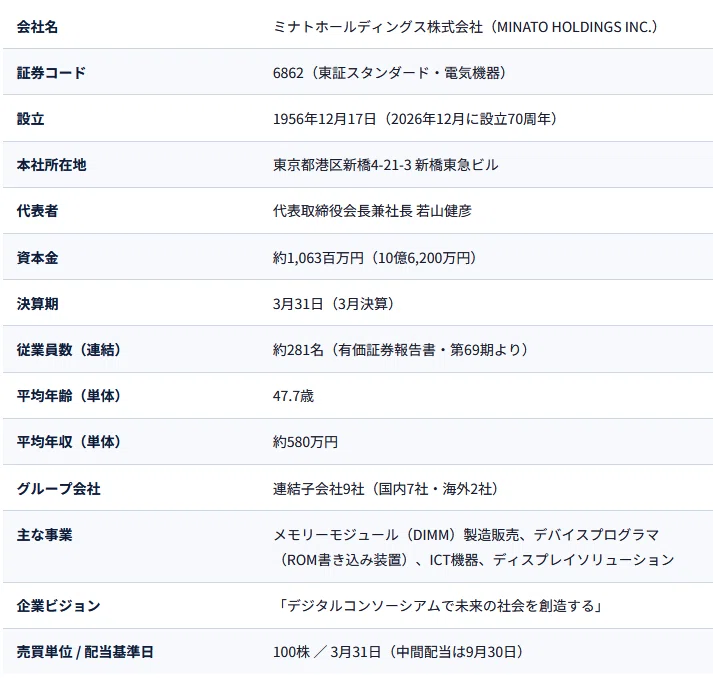Select the 設立 label
Image resolution: width=713 pixels, height=680 pixels.
(x=30, y=119)
